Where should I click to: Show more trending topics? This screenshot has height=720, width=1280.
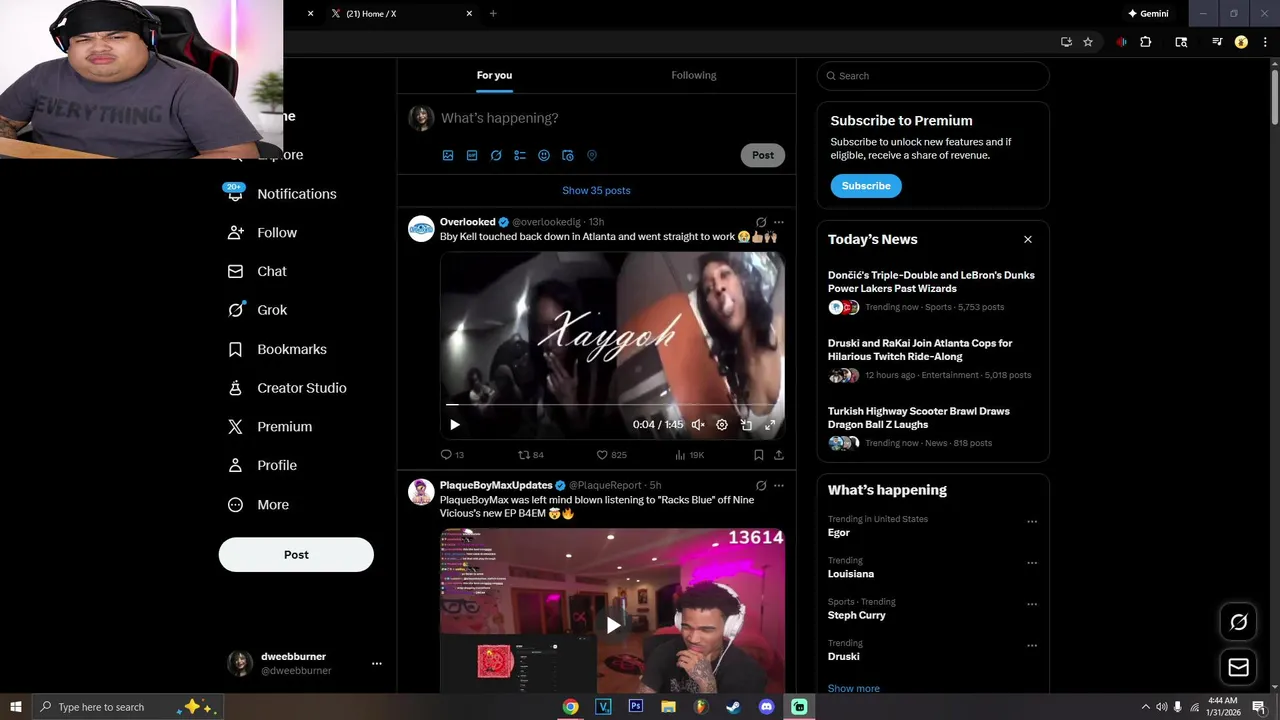[854, 688]
